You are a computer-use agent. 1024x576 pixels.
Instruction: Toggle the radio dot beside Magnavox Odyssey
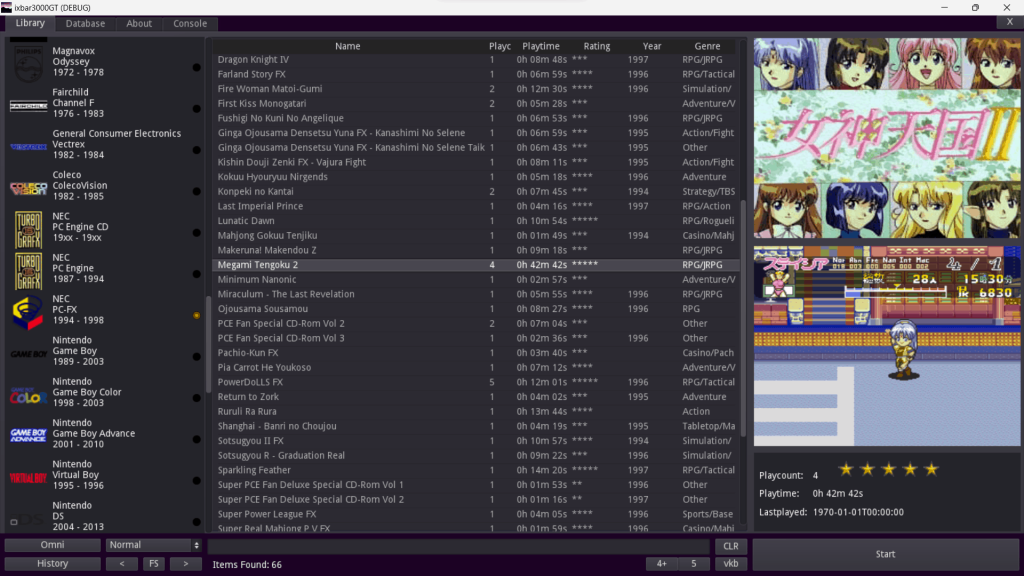tap(197, 67)
